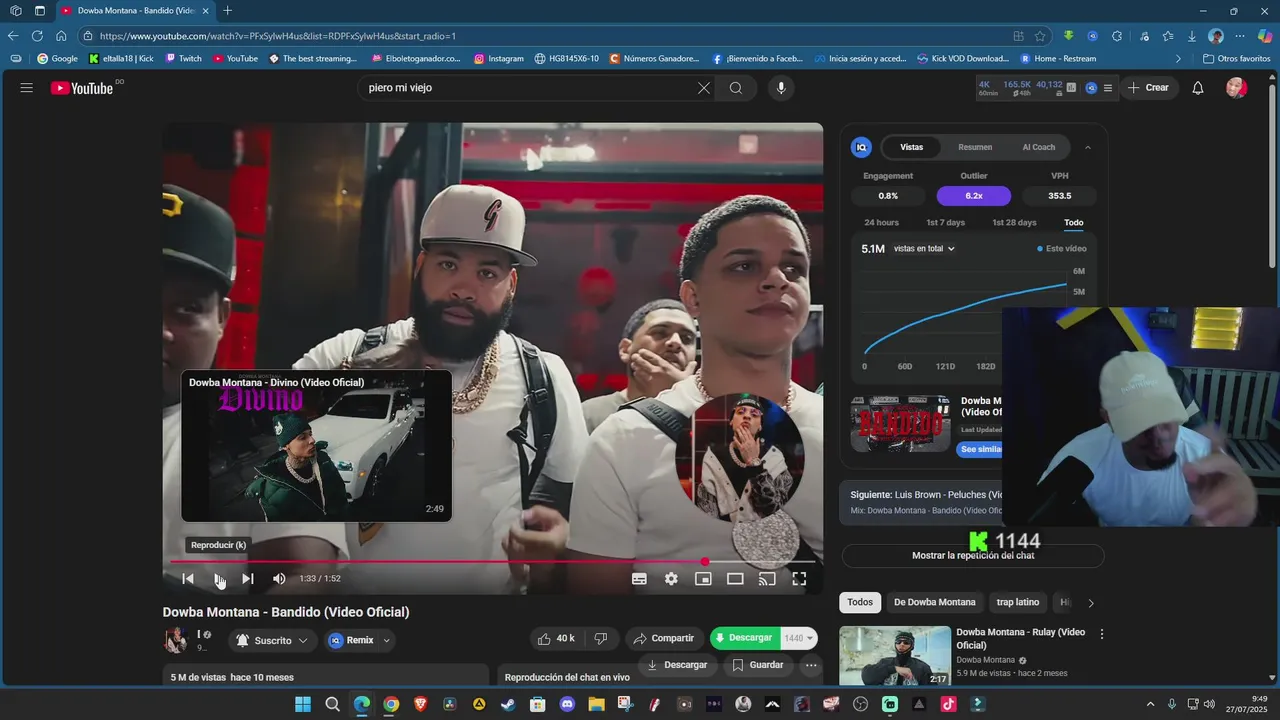
Task: Collapse the vidIQ panel chevron
Action: coord(1088,147)
